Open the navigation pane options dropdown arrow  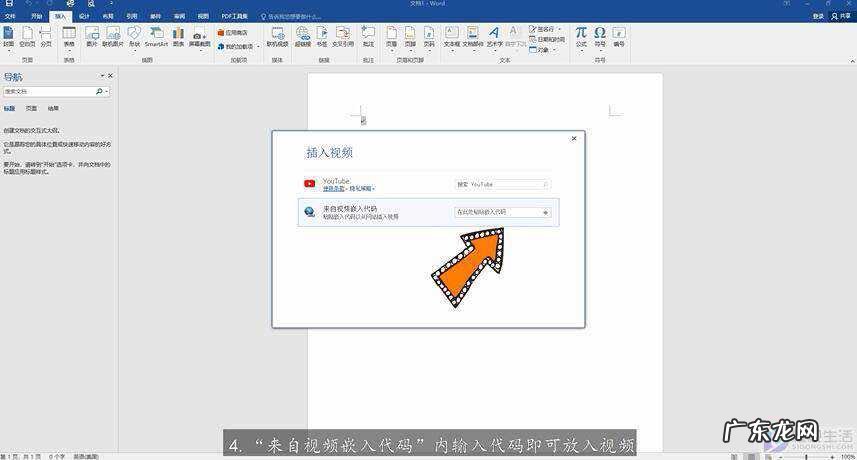click(102, 76)
